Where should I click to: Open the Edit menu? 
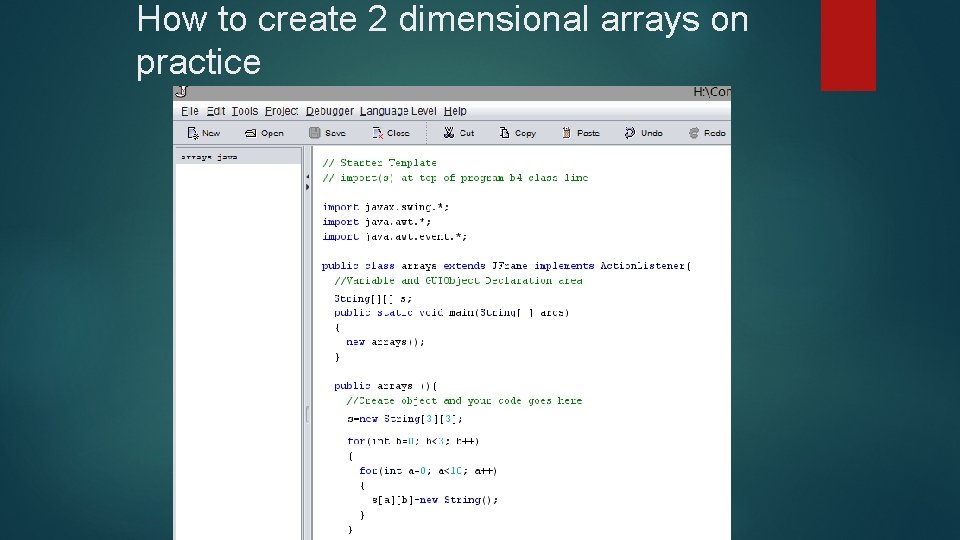click(x=216, y=111)
